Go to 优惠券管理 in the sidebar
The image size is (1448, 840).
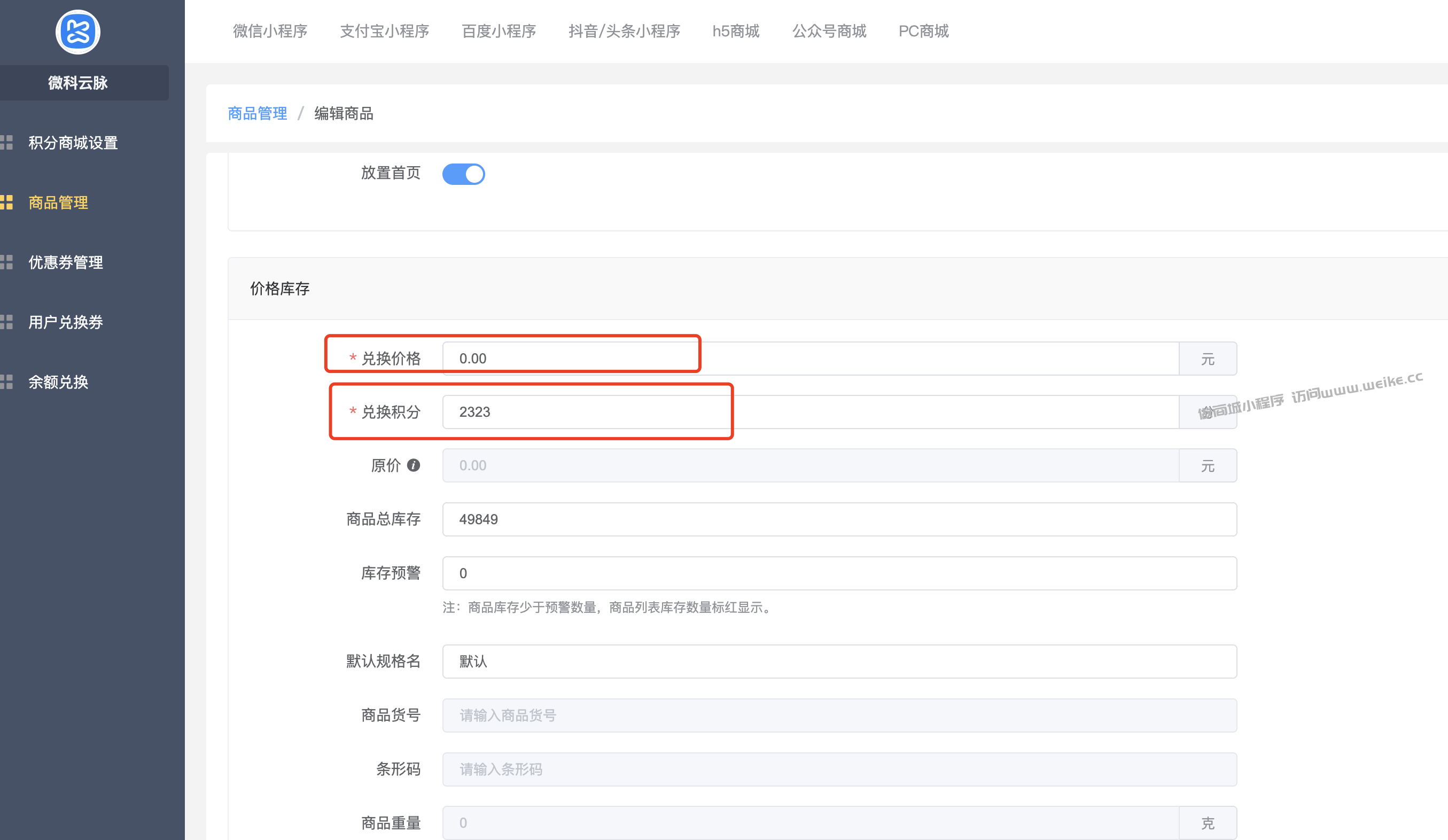click(x=66, y=262)
